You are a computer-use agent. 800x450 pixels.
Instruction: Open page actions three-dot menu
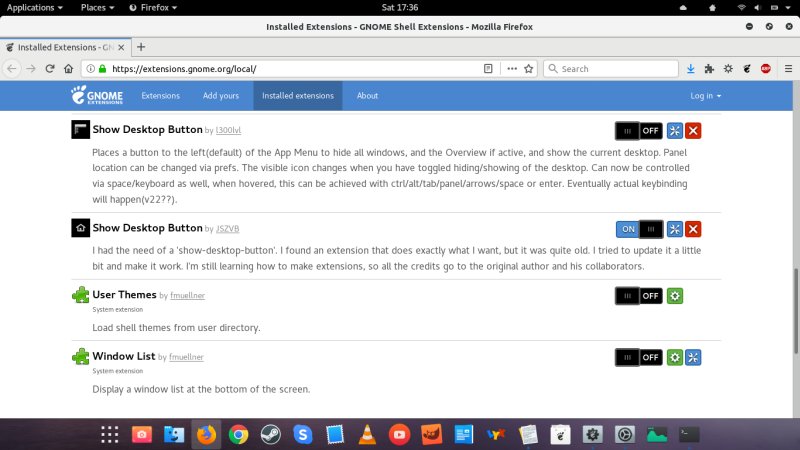(x=512, y=68)
